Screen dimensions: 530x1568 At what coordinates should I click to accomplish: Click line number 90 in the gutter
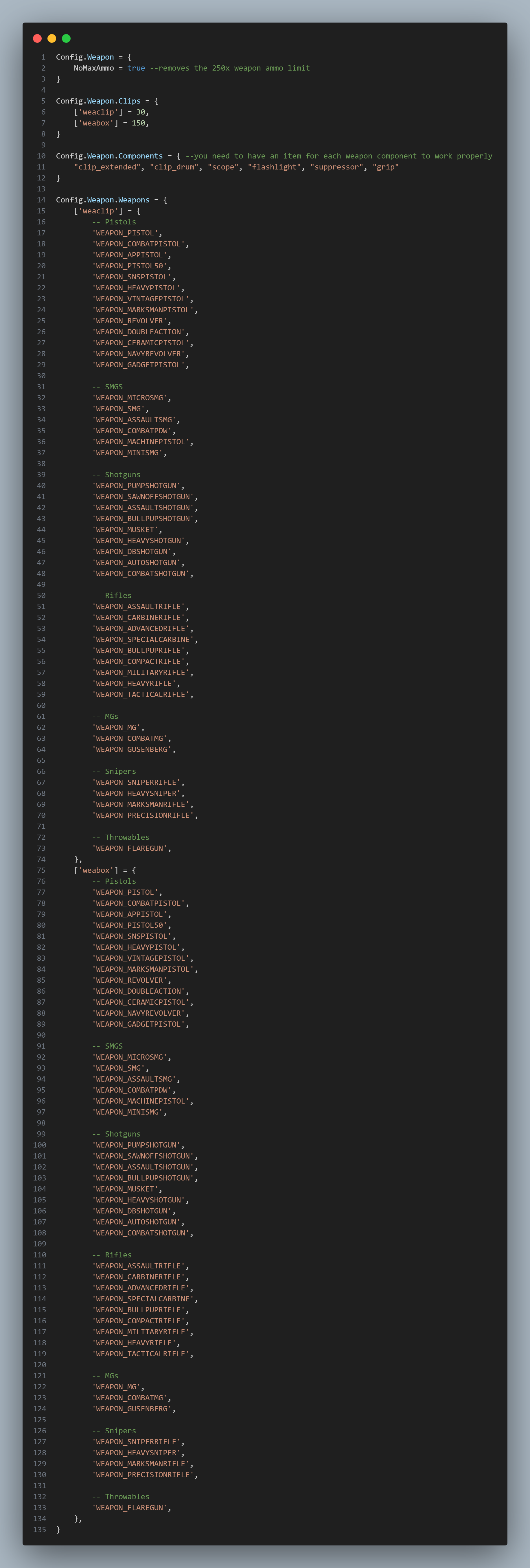[41, 1035]
